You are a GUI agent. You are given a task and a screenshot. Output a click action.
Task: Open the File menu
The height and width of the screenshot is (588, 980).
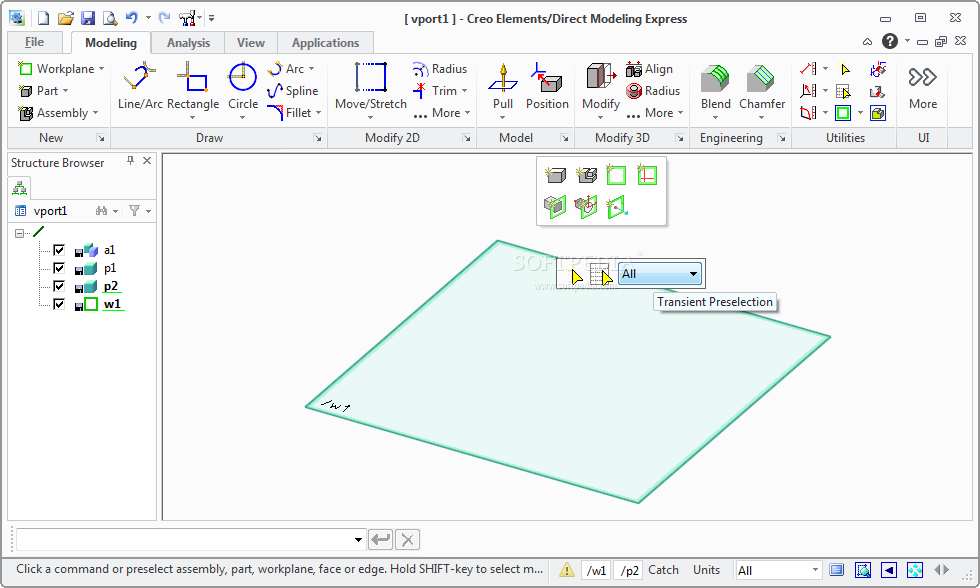point(34,42)
